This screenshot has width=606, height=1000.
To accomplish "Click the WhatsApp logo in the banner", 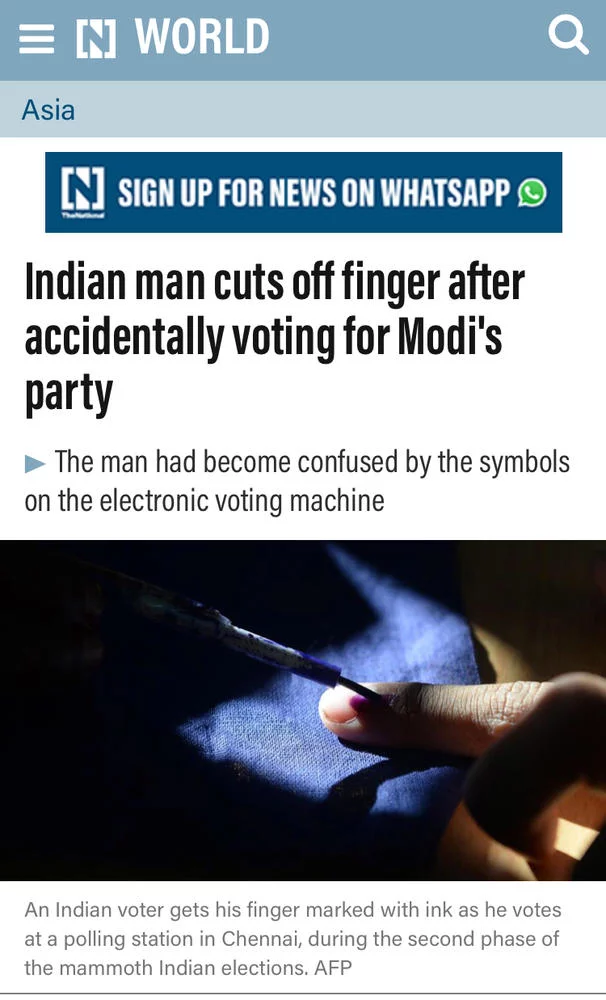I will 532,192.
